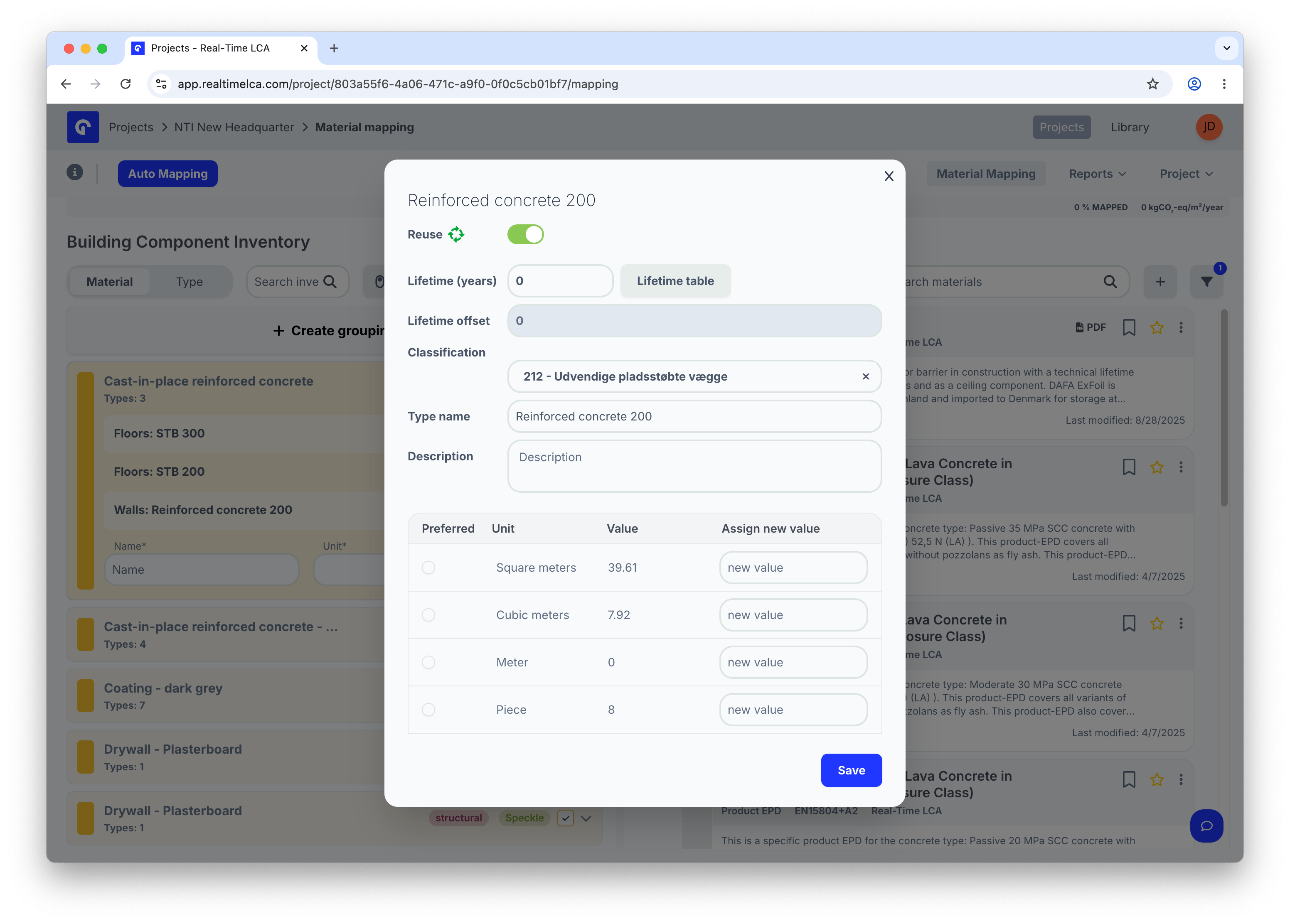
Task: Clear the 212 classification selection
Action: tap(865, 376)
